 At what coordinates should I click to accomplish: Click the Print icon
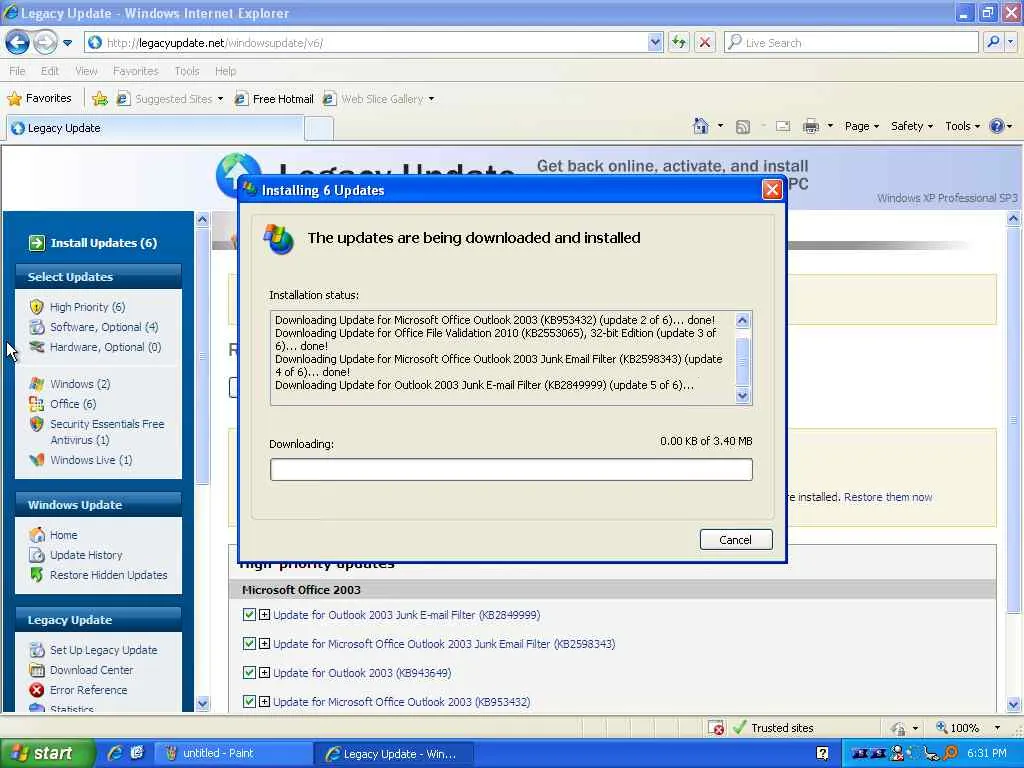pos(811,127)
